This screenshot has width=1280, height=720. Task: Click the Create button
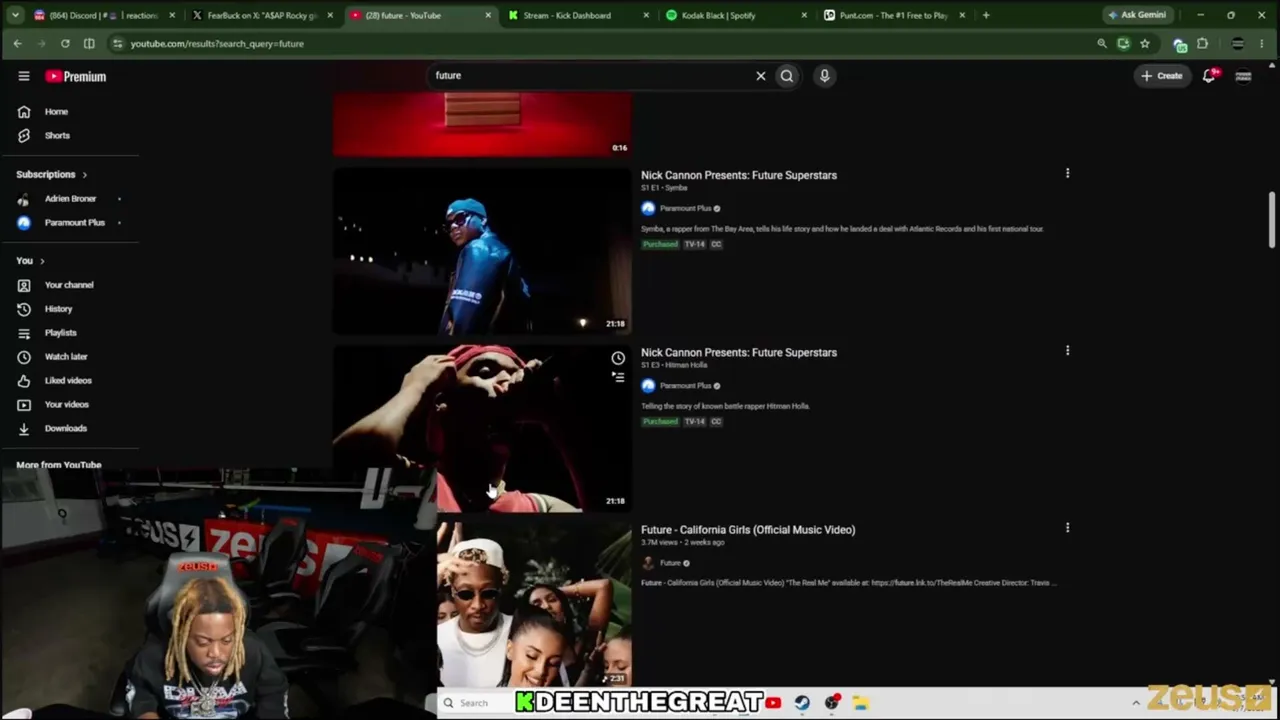(x=1162, y=76)
